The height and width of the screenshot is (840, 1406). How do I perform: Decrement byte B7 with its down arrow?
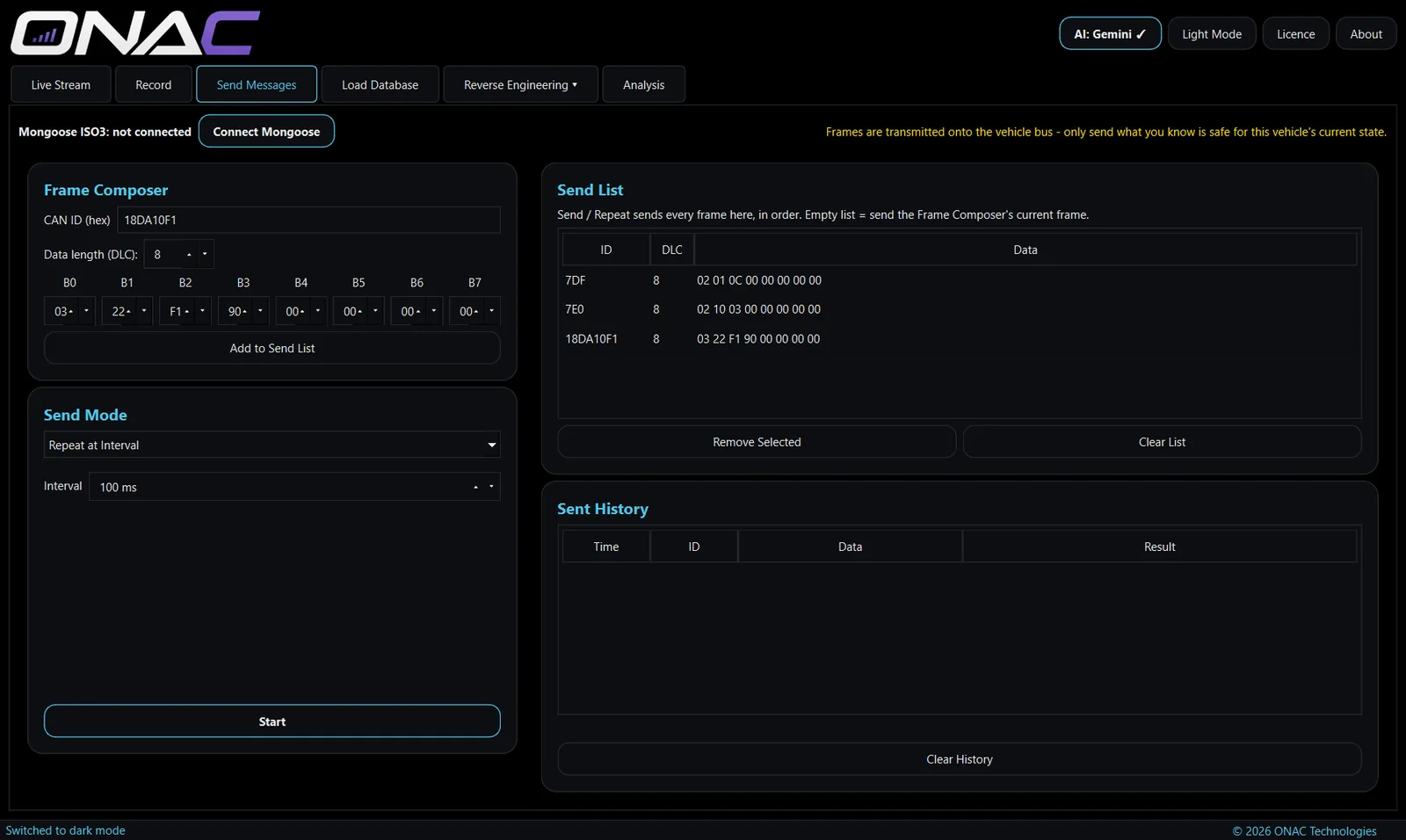491,311
